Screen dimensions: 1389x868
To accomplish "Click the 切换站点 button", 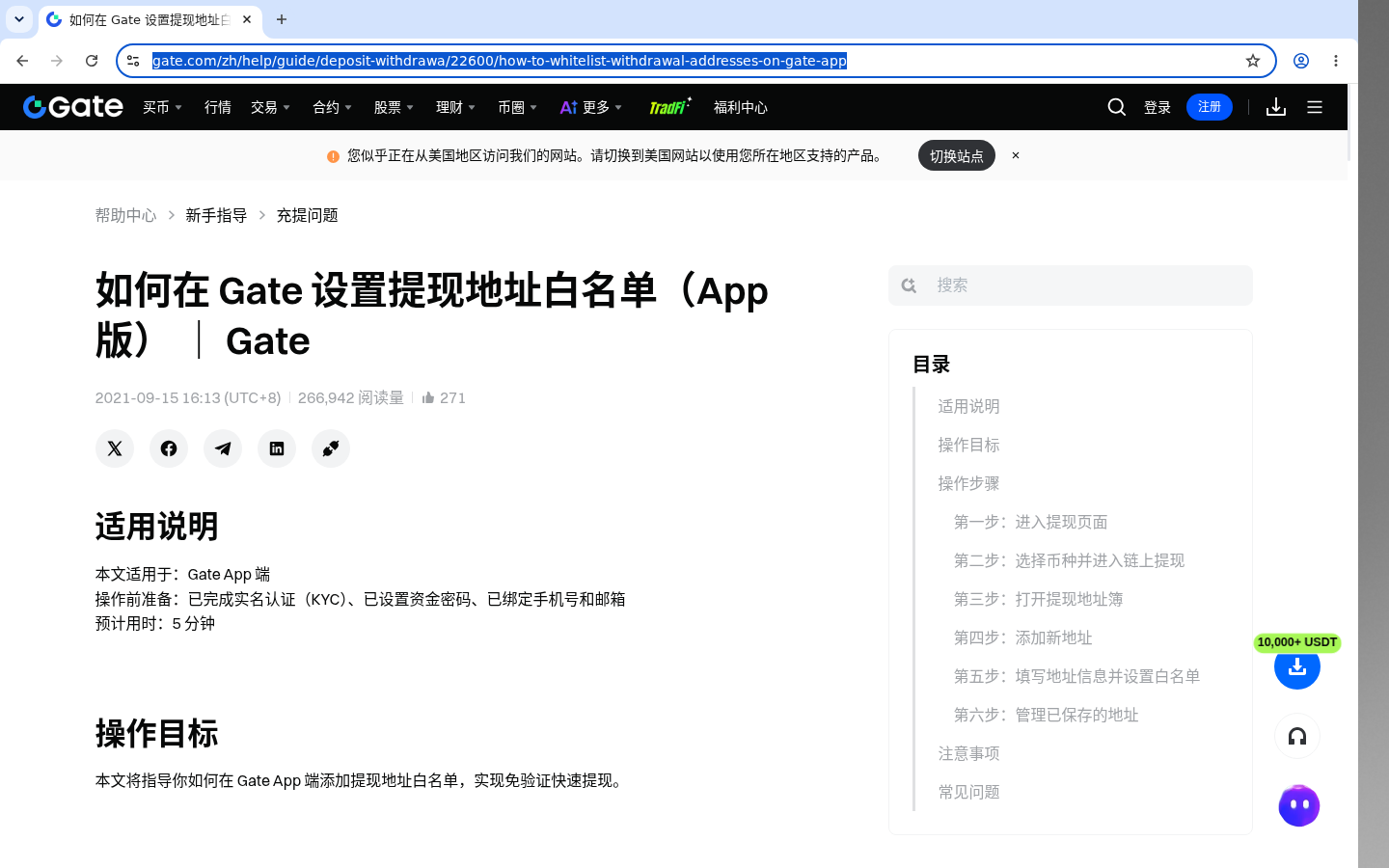I will [957, 155].
